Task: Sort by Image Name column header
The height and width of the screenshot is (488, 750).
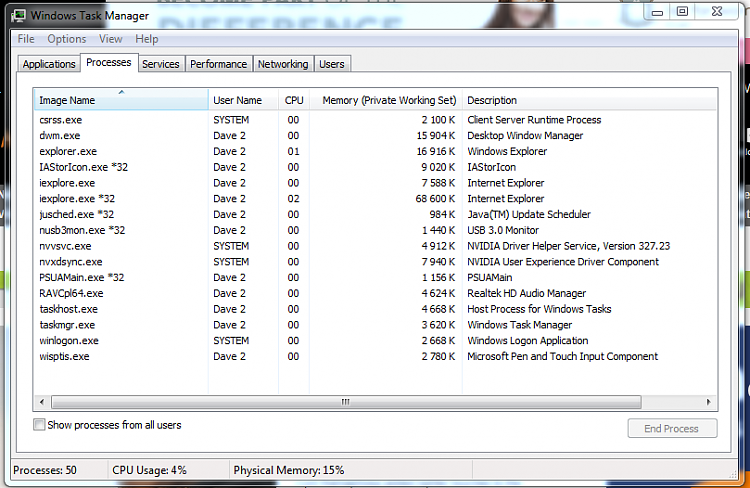Action: pyautogui.click(x=121, y=100)
